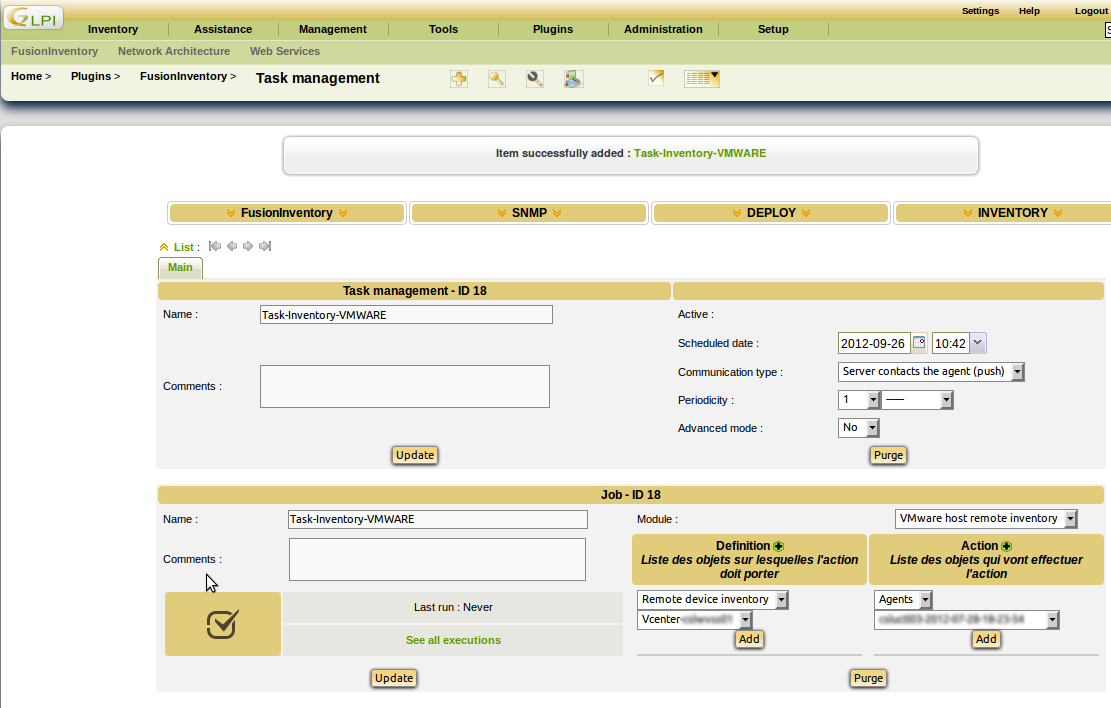Click Logout link
The height and width of the screenshot is (708, 1111).
[x=1091, y=11]
